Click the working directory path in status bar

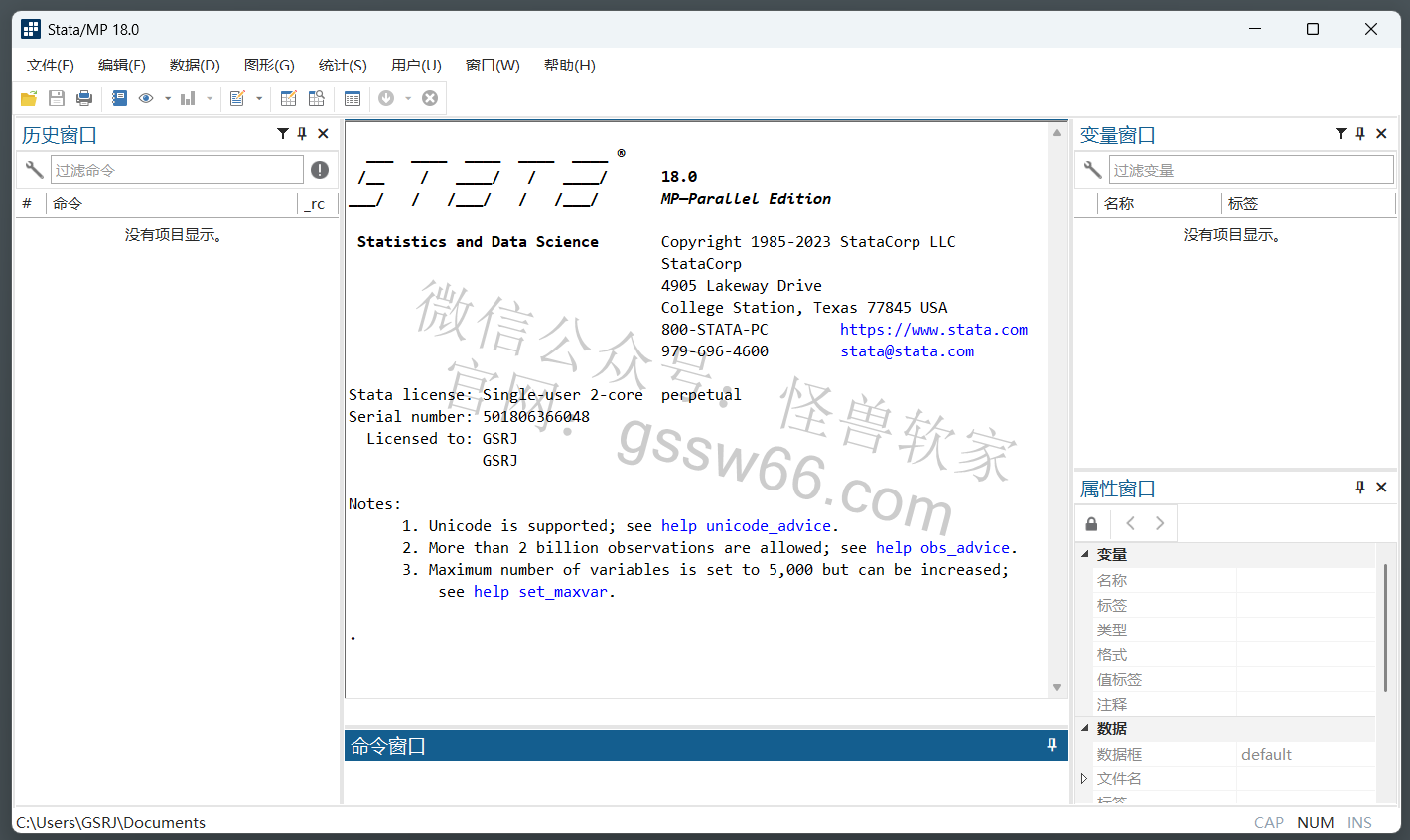[111, 823]
